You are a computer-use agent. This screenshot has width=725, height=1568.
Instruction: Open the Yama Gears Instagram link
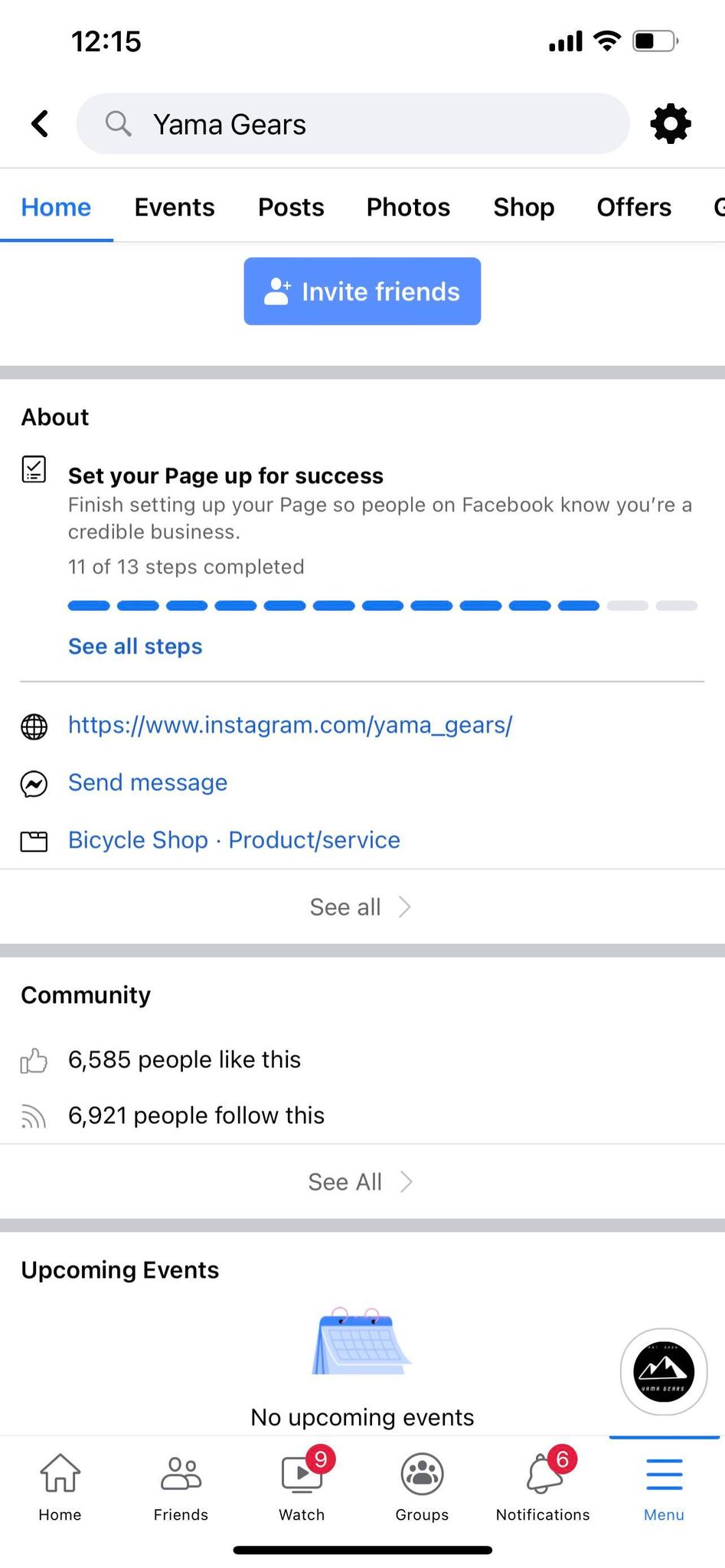(290, 725)
